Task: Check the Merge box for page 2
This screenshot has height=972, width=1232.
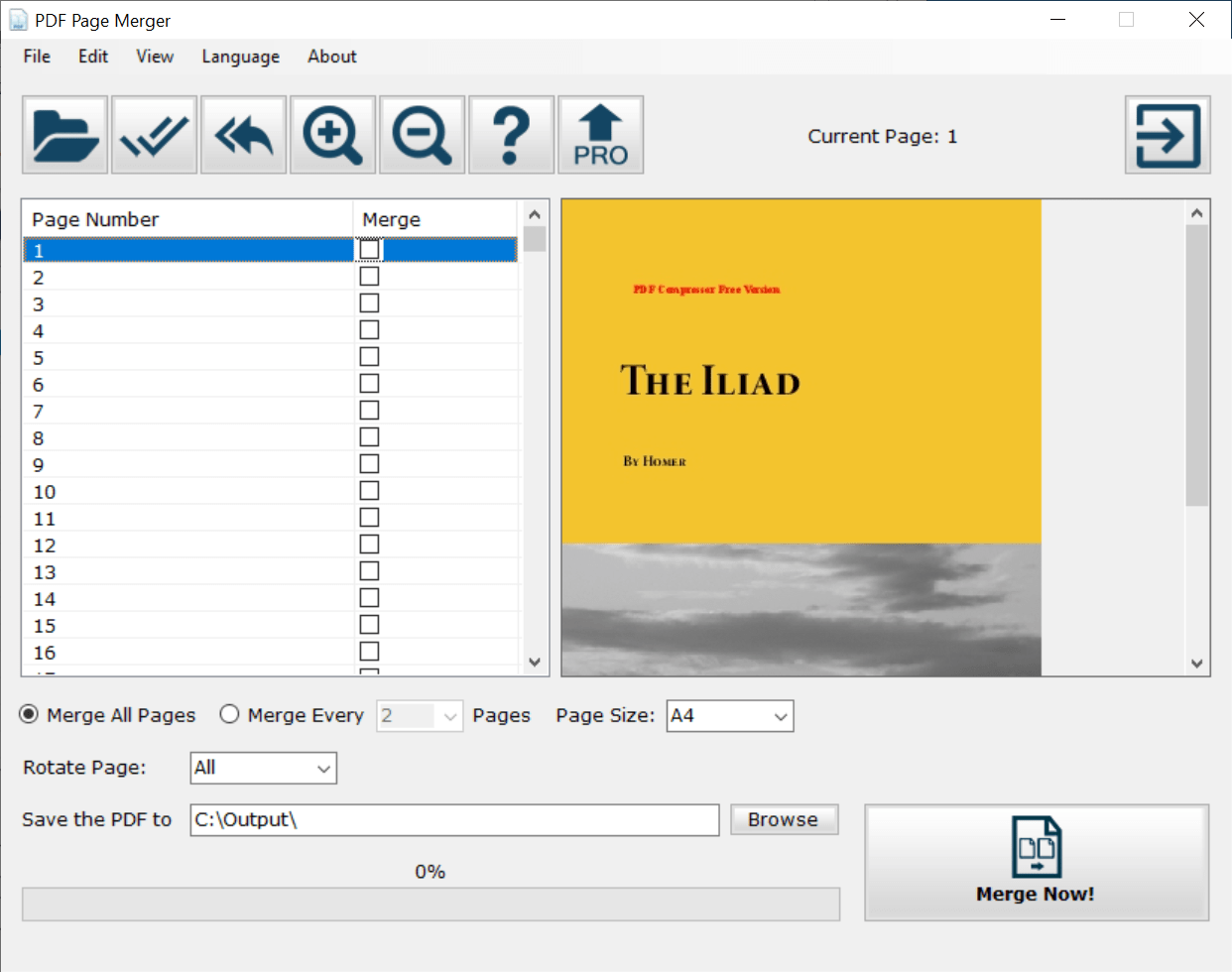Action: tap(369, 276)
